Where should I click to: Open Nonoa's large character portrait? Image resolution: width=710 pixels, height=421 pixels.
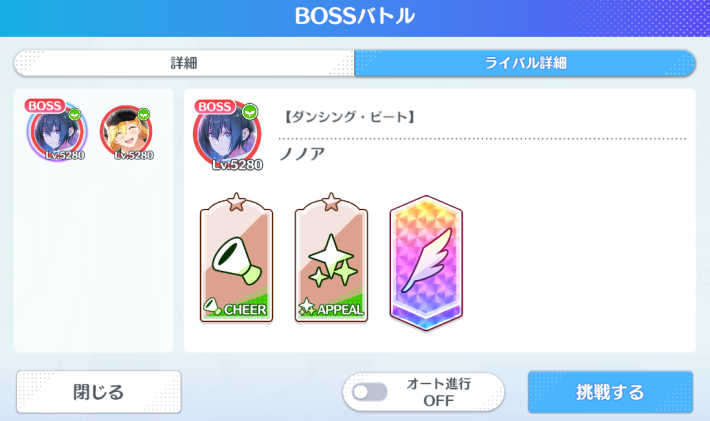coord(228,134)
